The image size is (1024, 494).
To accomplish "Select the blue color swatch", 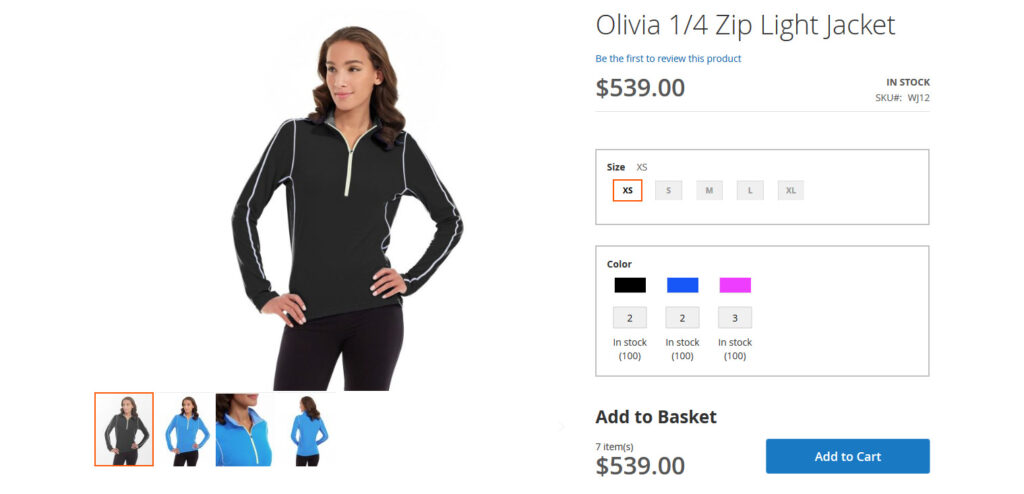I will (682, 285).
